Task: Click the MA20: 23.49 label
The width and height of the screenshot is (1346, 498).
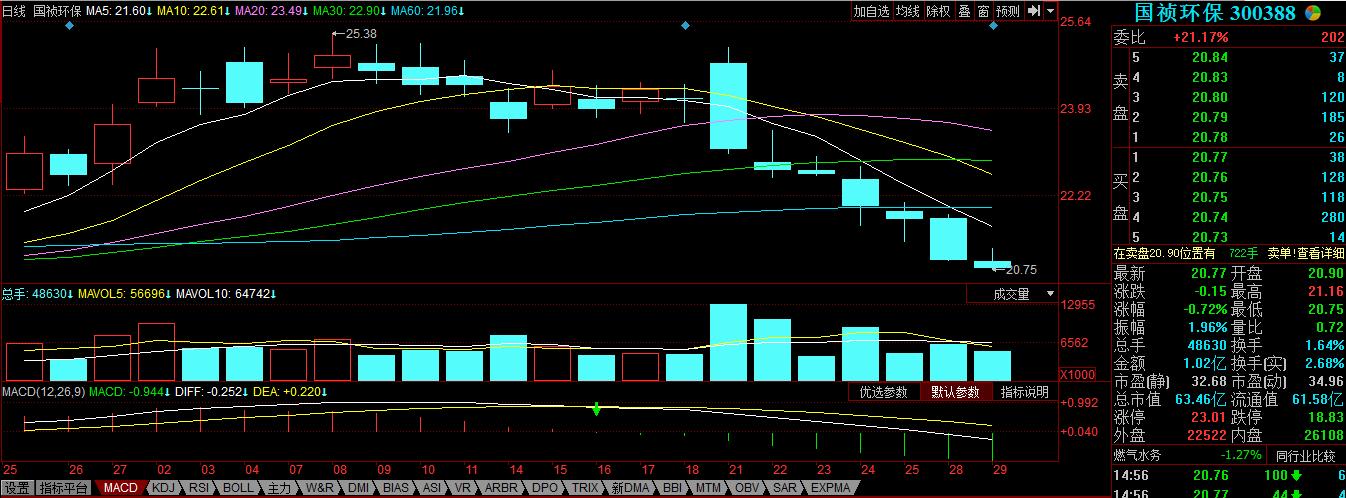Action: [x=273, y=11]
